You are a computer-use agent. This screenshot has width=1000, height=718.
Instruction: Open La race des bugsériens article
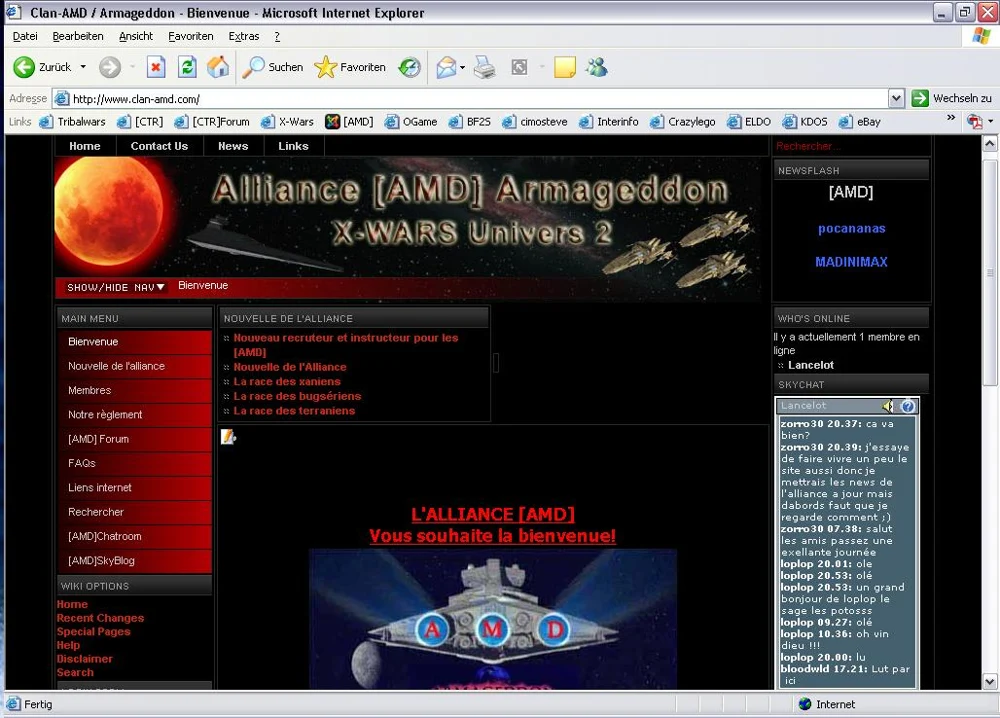click(297, 396)
